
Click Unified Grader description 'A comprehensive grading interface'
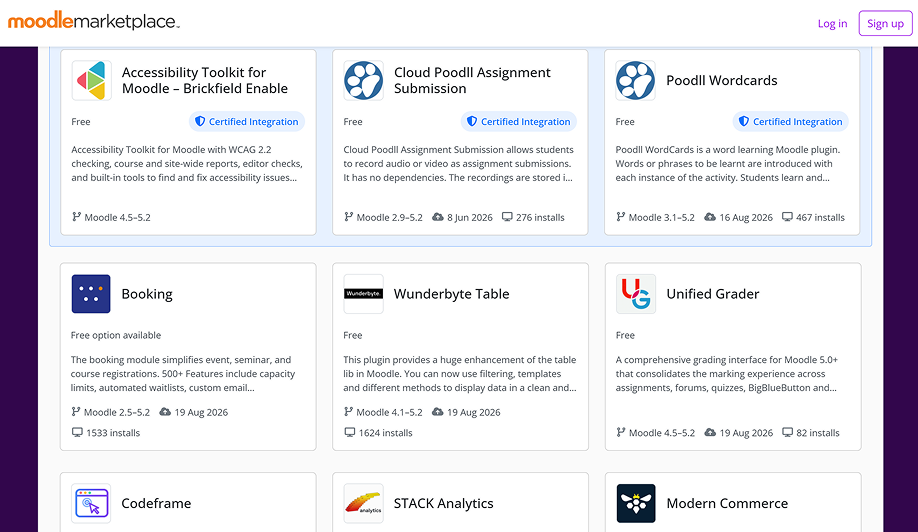[x=727, y=373]
